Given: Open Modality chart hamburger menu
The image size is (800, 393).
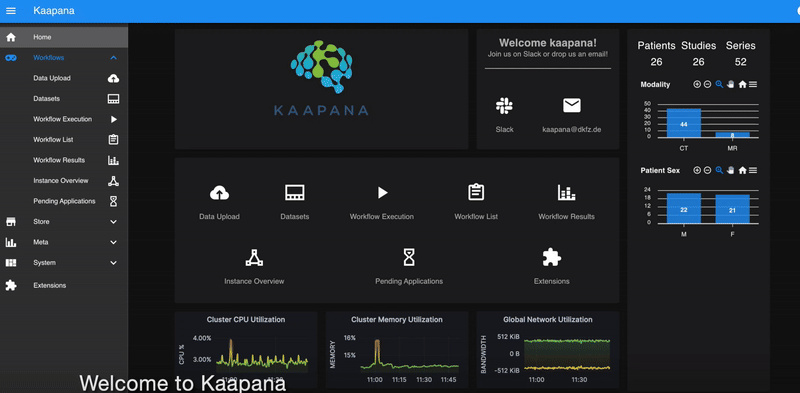Looking at the screenshot, I should coord(753,85).
